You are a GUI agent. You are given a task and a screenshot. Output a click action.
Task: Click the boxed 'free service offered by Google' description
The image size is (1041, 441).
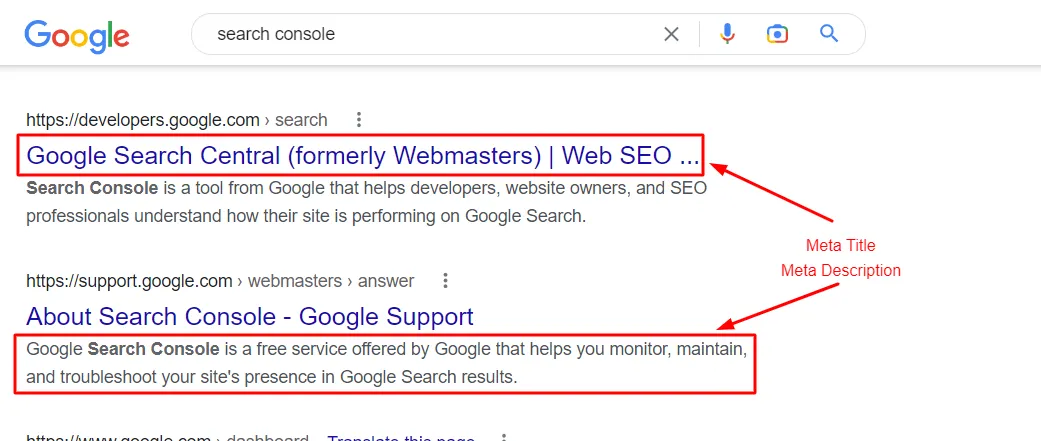[x=386, y=363]
